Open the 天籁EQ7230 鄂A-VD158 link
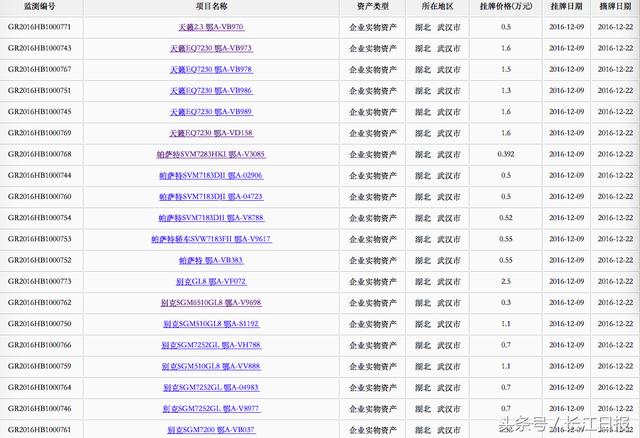Image resolution: width=640 pixels, height=438 pixels. tap(211, 133)
